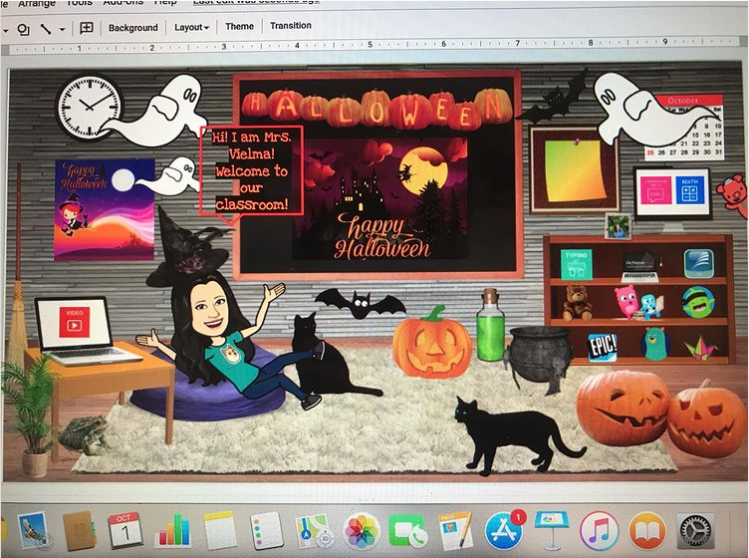Open System Preferences gear icon

click(x=694, y=530)
